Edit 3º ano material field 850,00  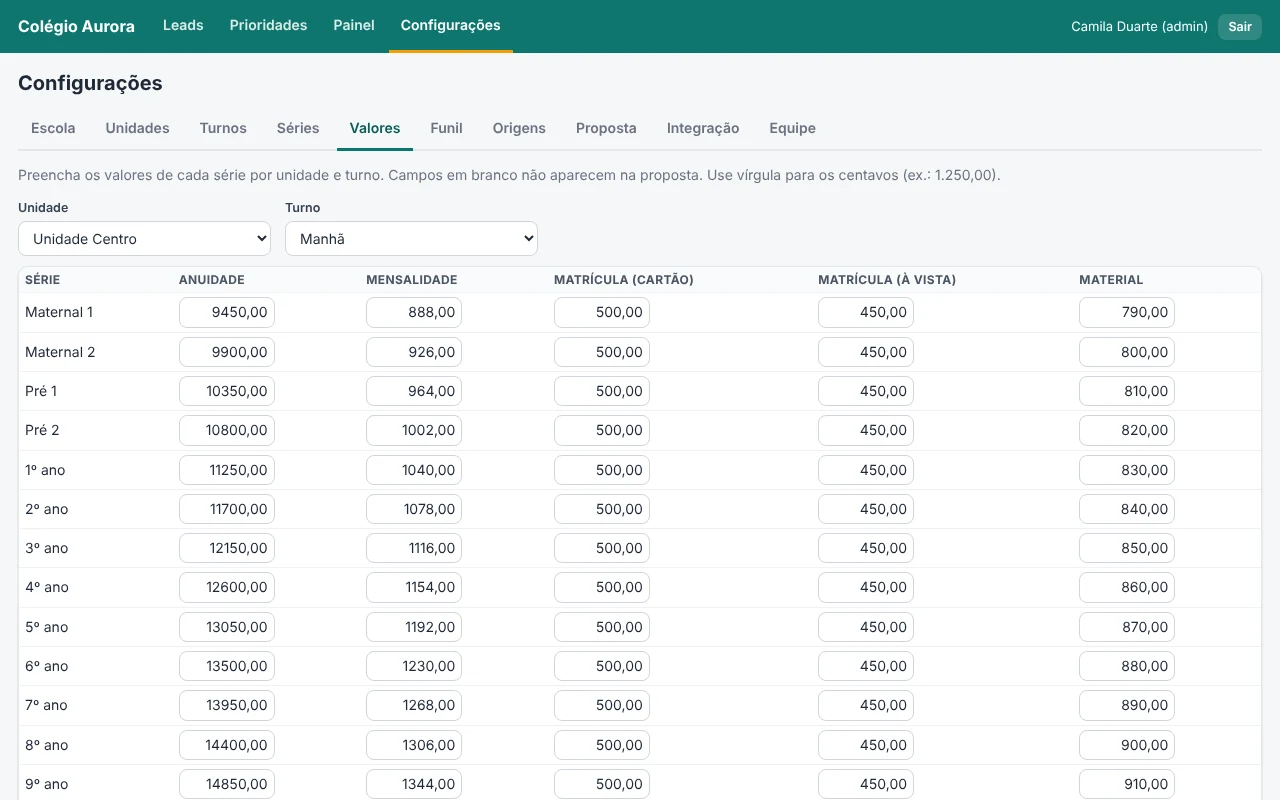(x=1127, y=548)
